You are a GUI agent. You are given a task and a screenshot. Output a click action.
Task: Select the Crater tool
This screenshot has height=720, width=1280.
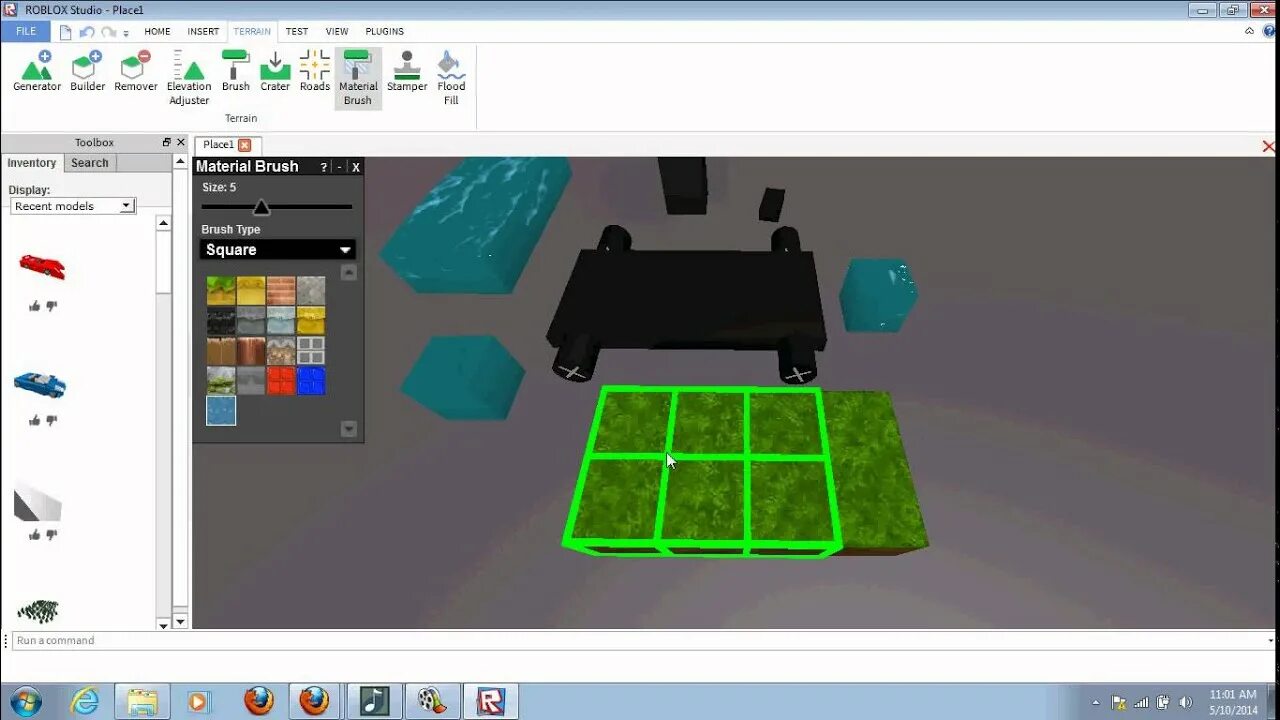tap(275, 72)
